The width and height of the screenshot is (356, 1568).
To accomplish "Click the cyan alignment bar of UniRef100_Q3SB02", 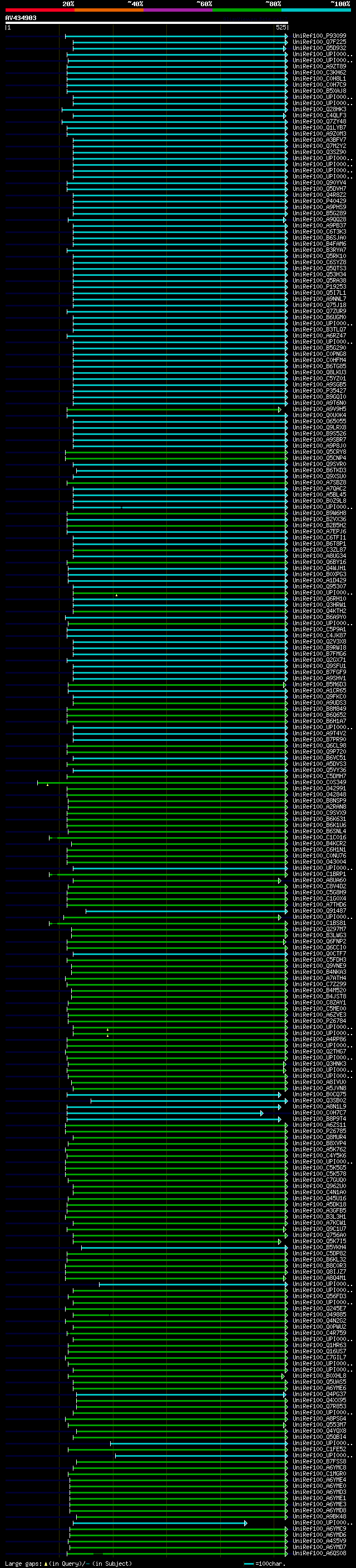I will (189, 1101).
